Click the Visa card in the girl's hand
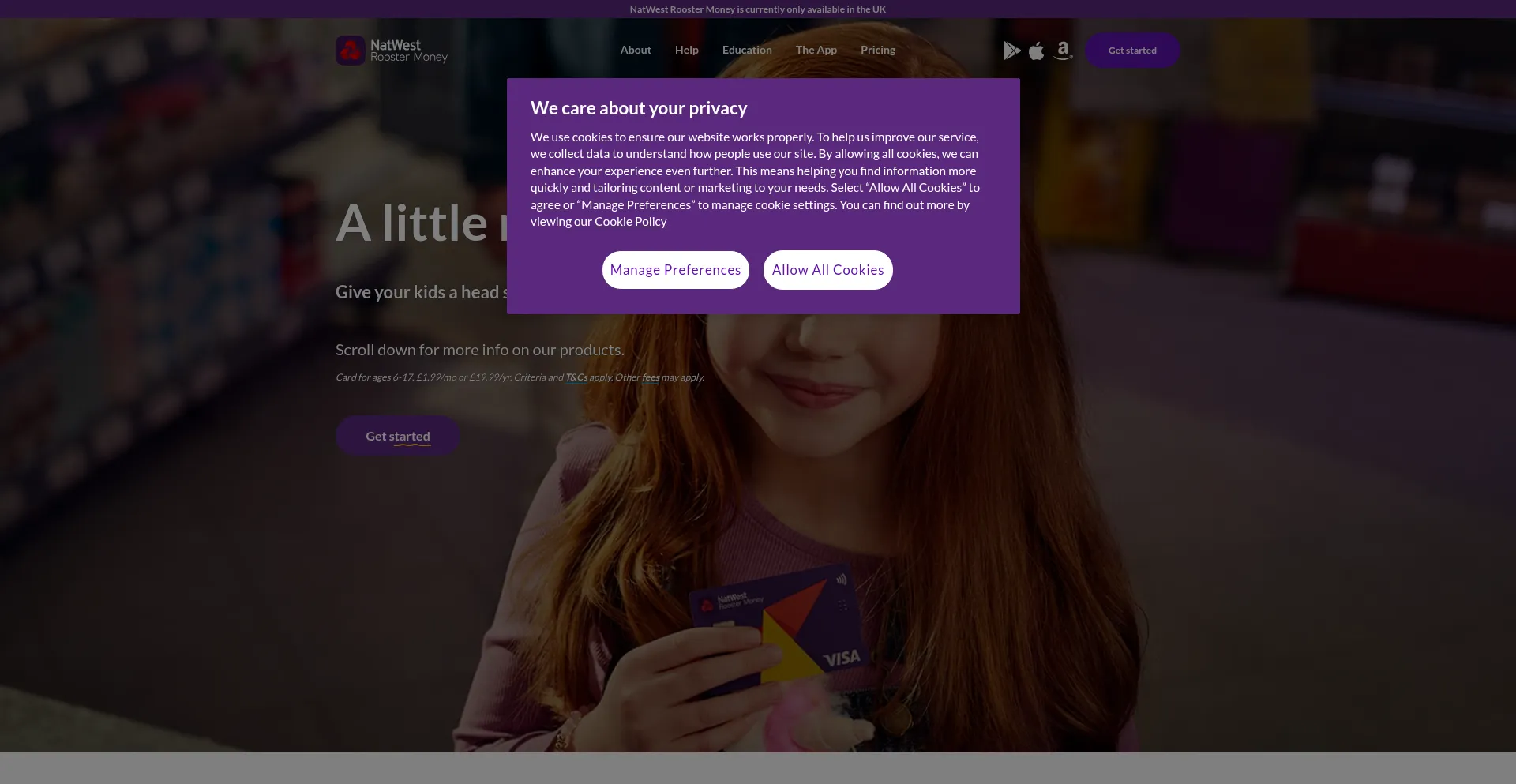This screenshot has height=784, width=1516. (778, 628)
